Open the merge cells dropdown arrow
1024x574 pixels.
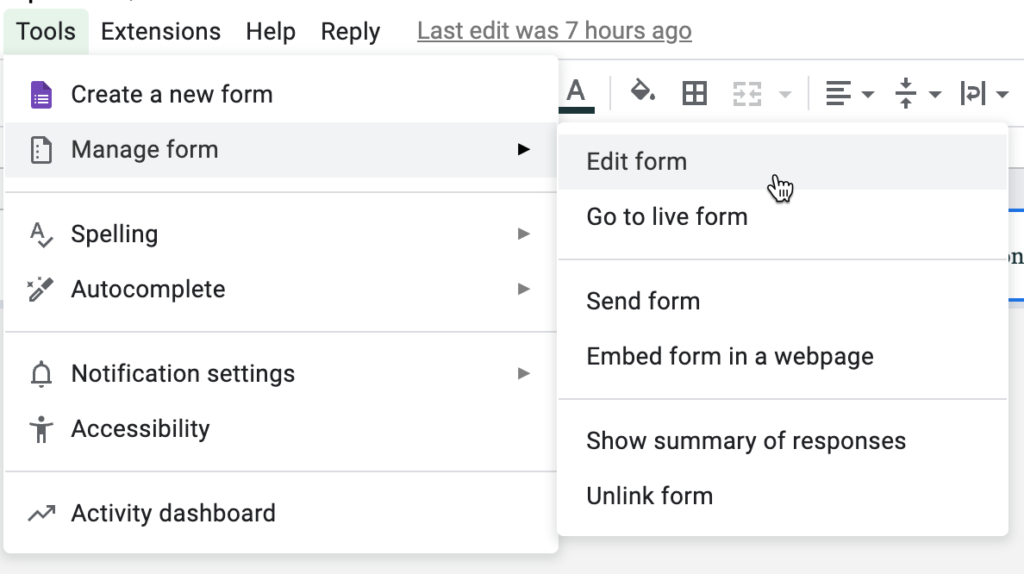pos(785,95)
